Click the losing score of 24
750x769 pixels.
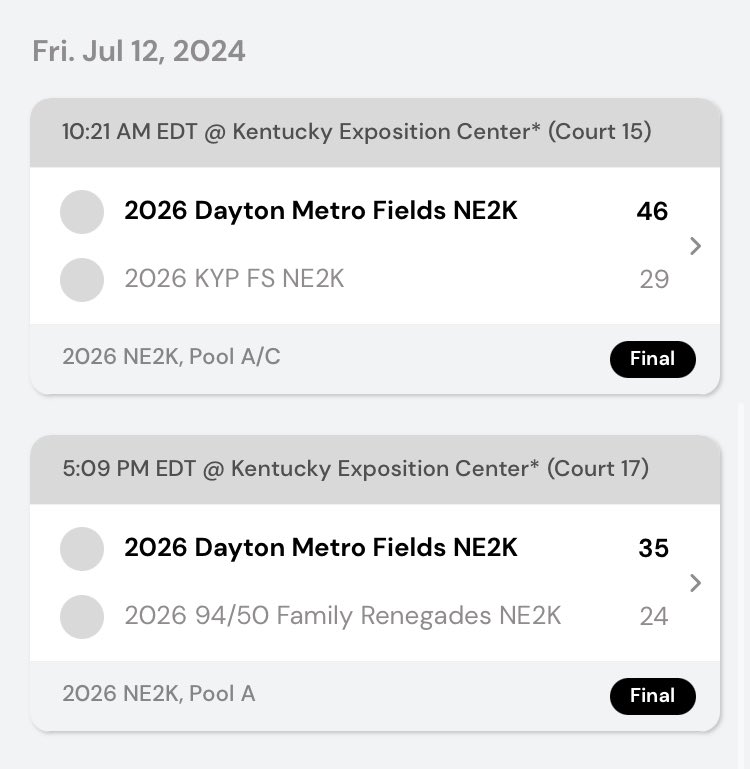click(654, 617)
